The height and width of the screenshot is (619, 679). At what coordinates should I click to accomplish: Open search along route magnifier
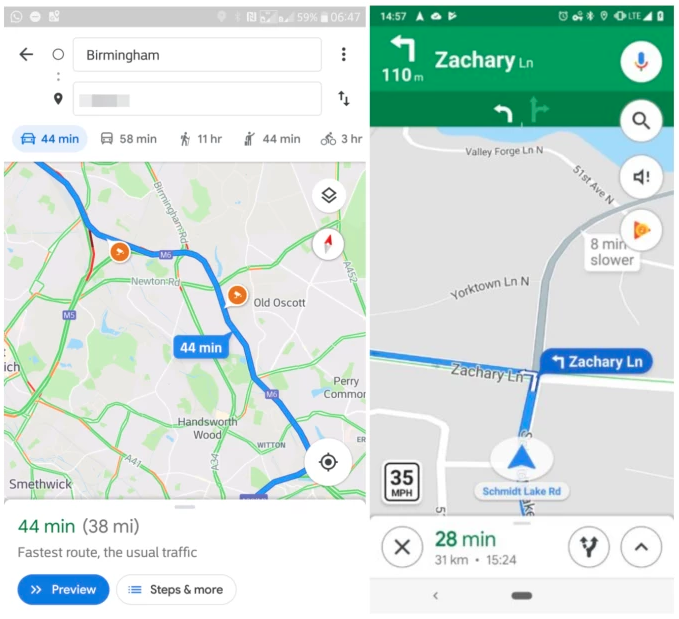point(641,120)
